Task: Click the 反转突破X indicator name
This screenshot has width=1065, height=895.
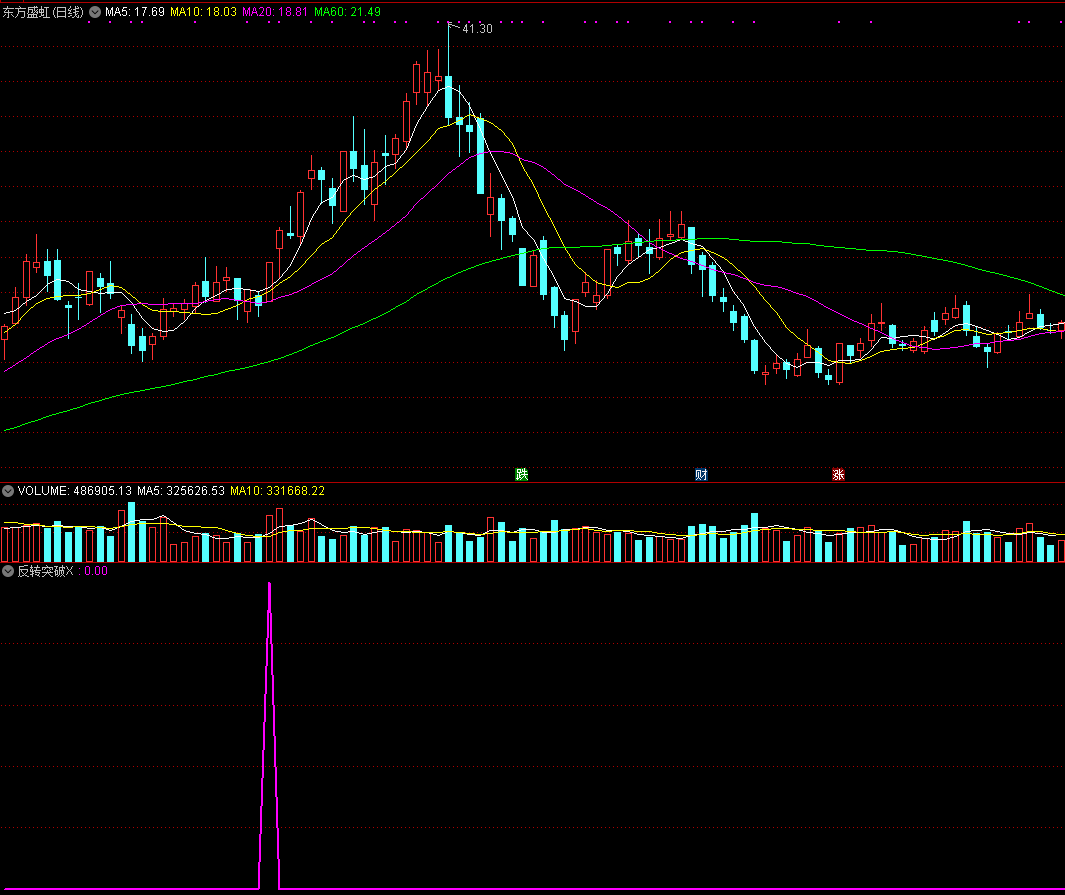Action: (45, 571)
